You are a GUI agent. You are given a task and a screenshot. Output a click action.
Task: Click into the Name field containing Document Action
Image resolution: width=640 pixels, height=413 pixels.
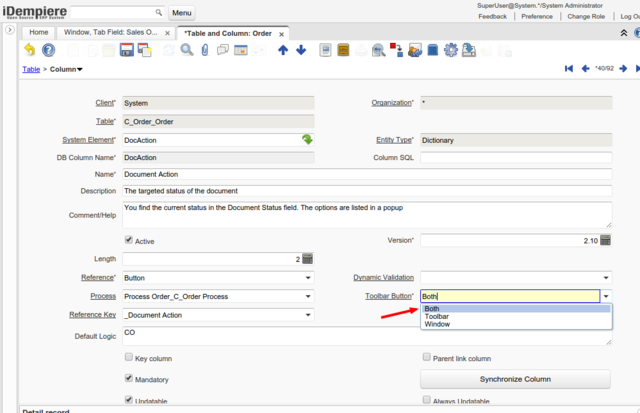pyautogui.click(x=367, y=174)
